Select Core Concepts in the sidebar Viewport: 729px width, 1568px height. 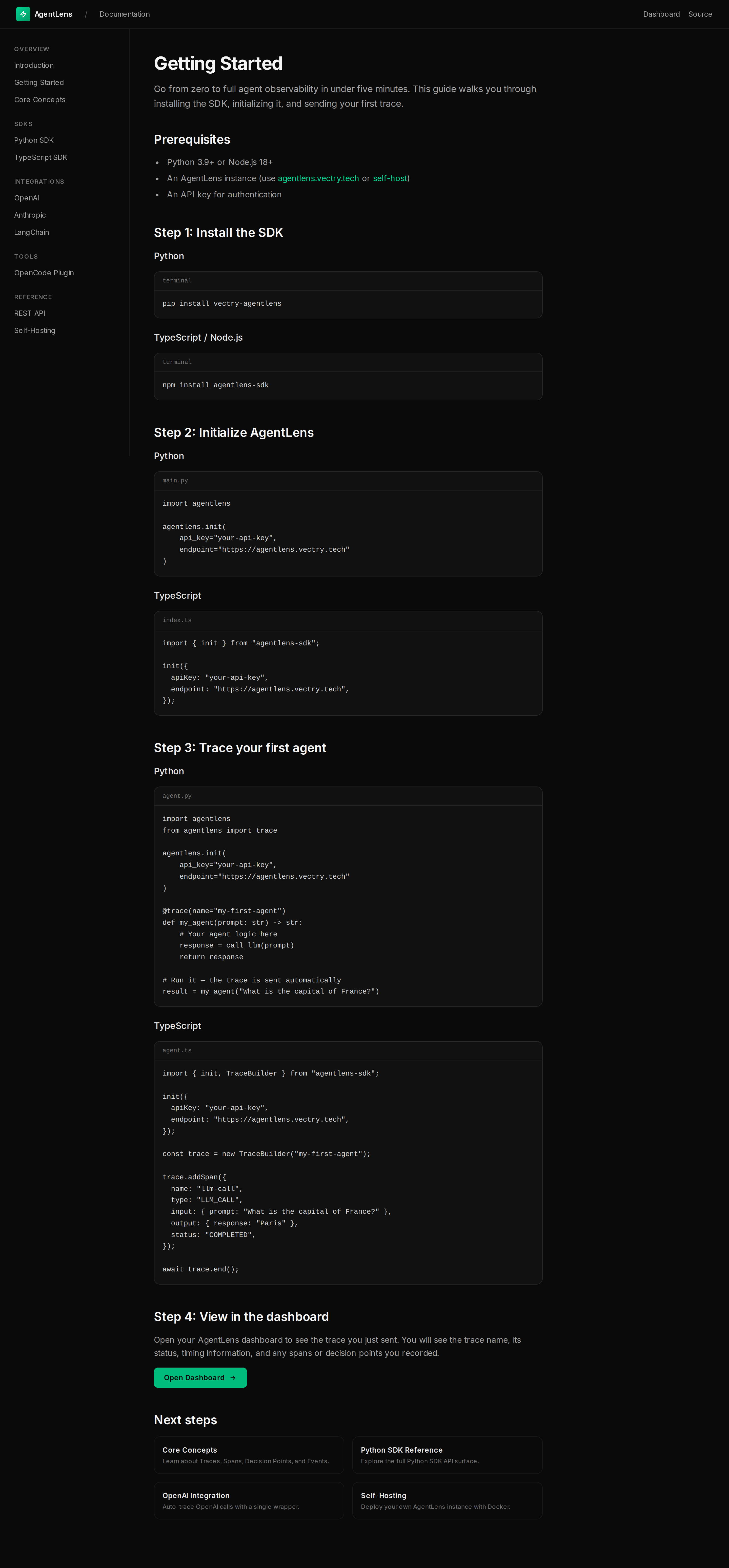click(39, 100)
